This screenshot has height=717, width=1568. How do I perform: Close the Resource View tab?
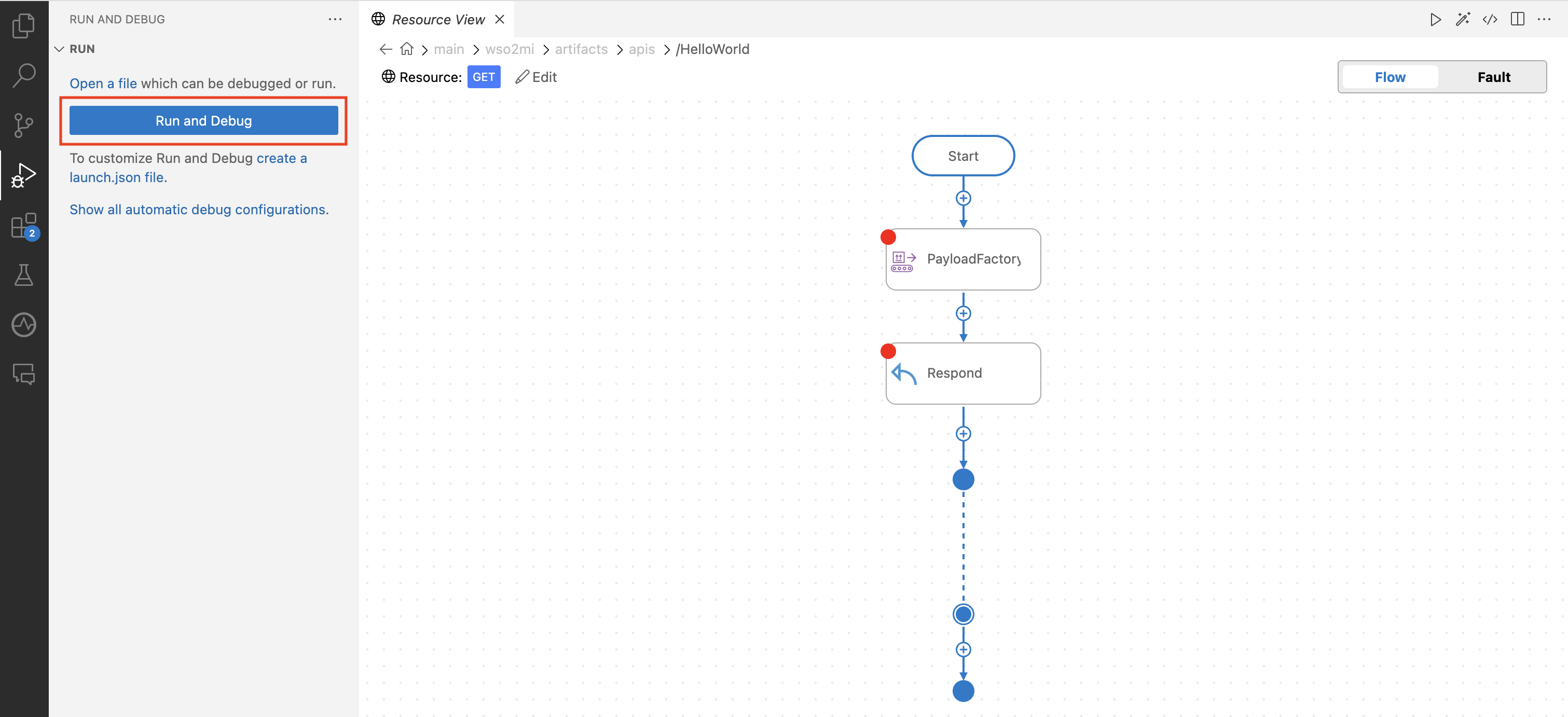coord(500,20)
